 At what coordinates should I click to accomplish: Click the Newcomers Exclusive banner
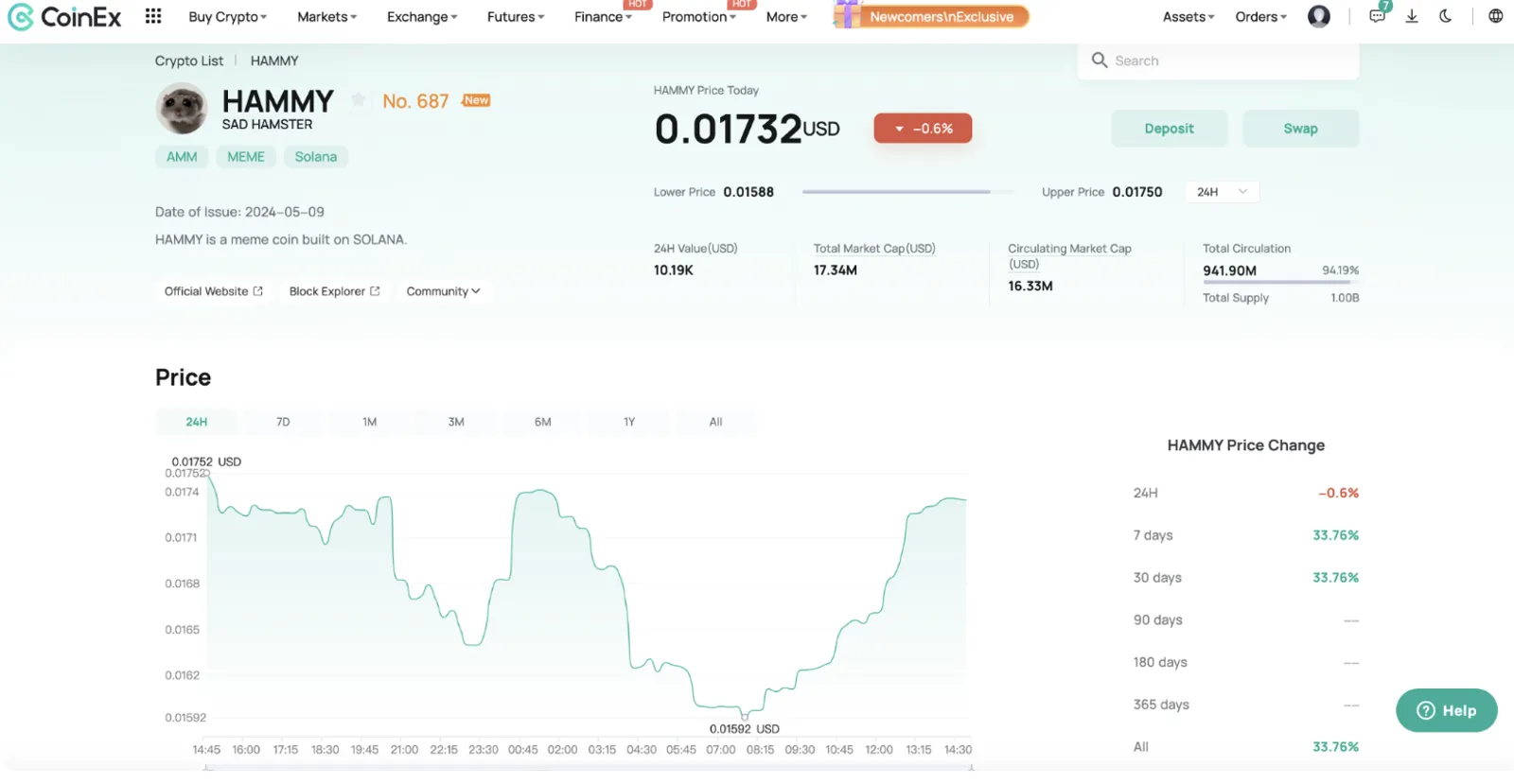(931, 16)
